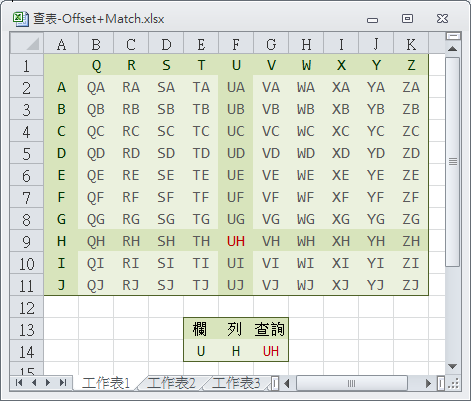Go to first sheet tab navigation arrow
The width and height of the screenshot is (471, 401).
point(19,383)
